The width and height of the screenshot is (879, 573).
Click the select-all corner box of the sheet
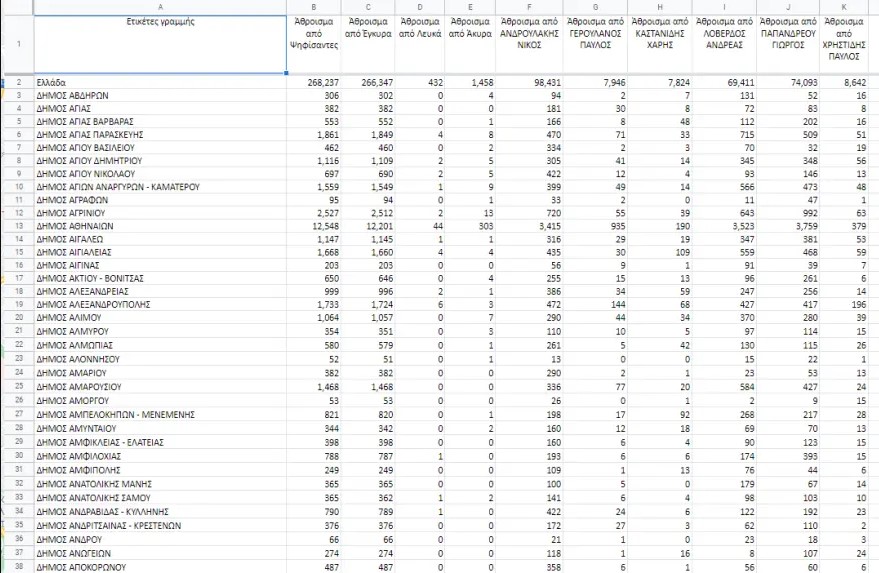click(x=17, y=6)
